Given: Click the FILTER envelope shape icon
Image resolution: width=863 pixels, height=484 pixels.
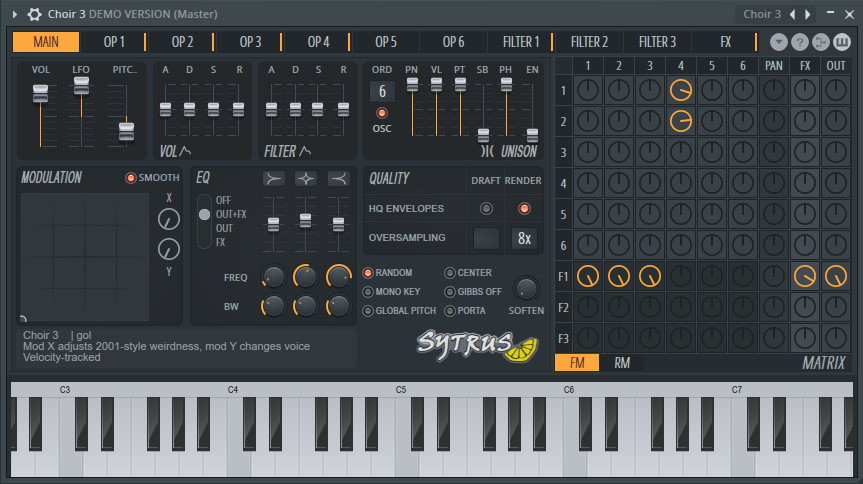Looking at the screenshot, I should tap(304, 150).
